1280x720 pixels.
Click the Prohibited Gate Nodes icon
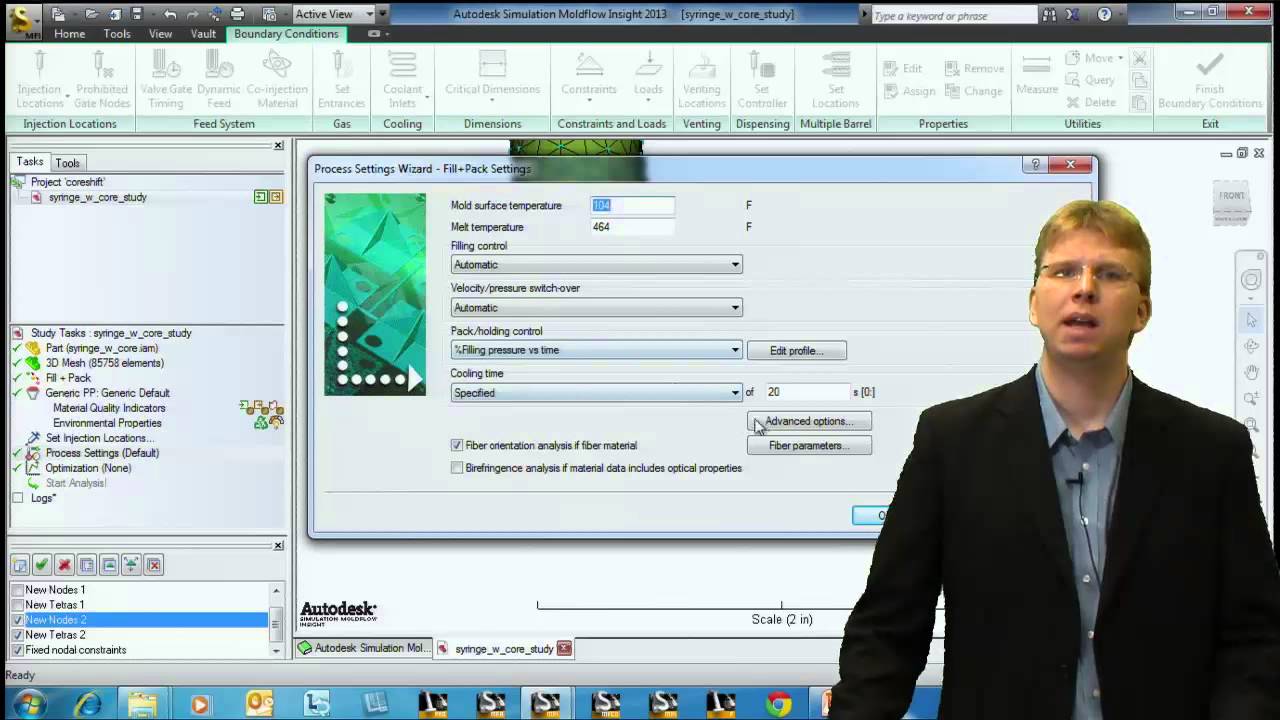click(102, 66)
